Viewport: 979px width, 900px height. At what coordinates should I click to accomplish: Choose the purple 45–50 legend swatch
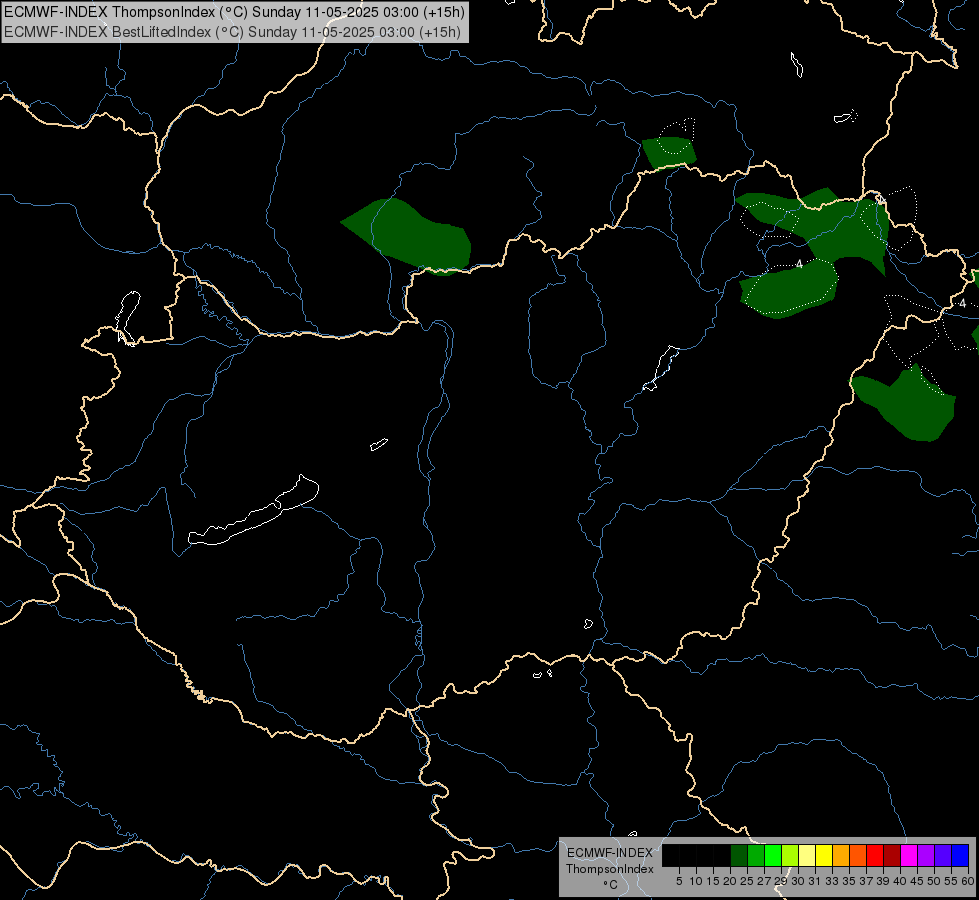click(x=926, y=855)
